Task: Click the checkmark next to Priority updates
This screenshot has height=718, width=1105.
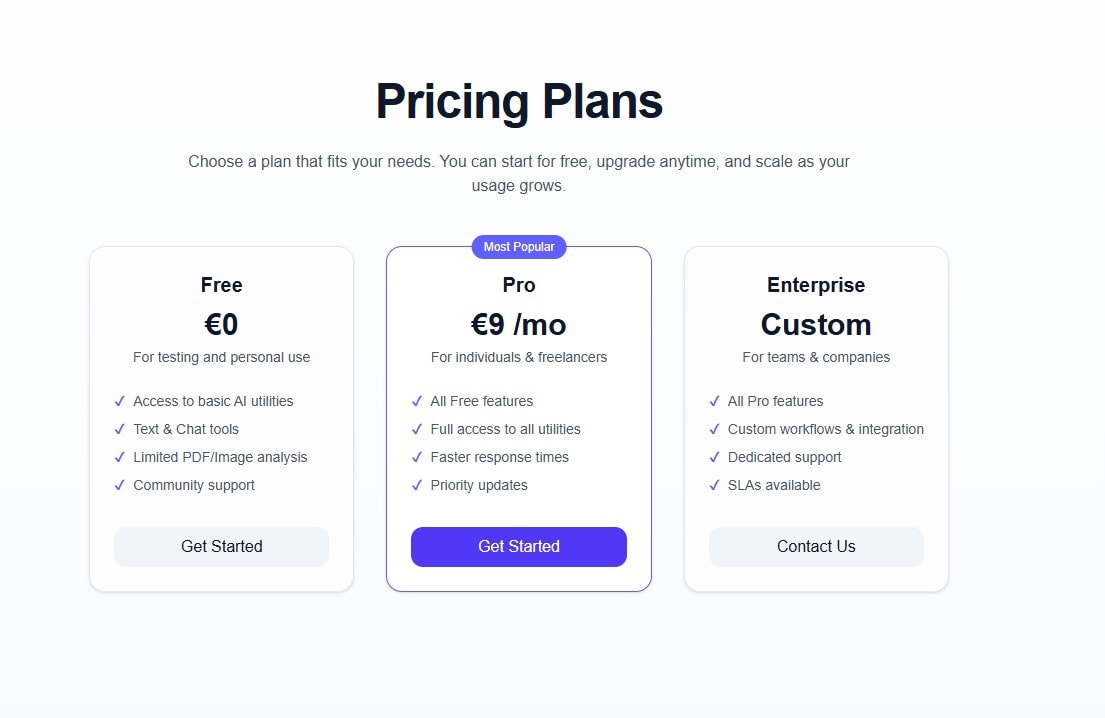Action: pos(417,485)
